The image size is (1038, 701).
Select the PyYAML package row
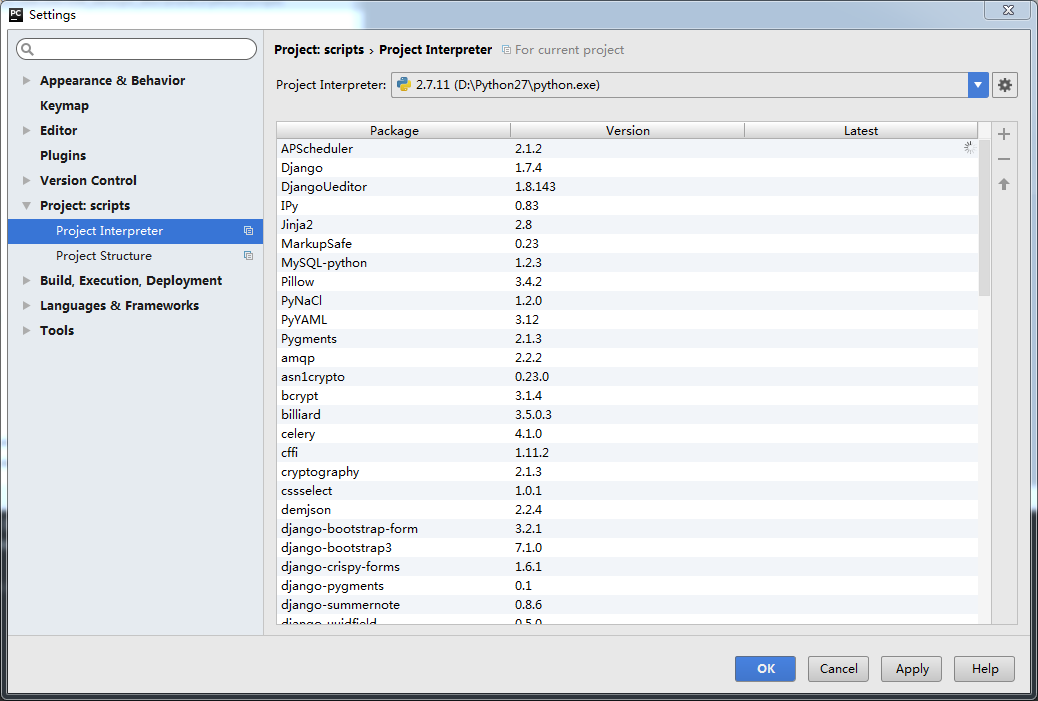(627, 320)
